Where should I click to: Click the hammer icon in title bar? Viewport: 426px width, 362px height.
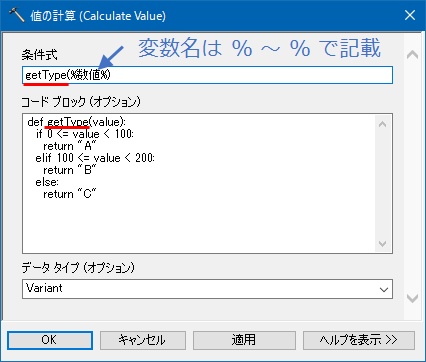[16, 15]
